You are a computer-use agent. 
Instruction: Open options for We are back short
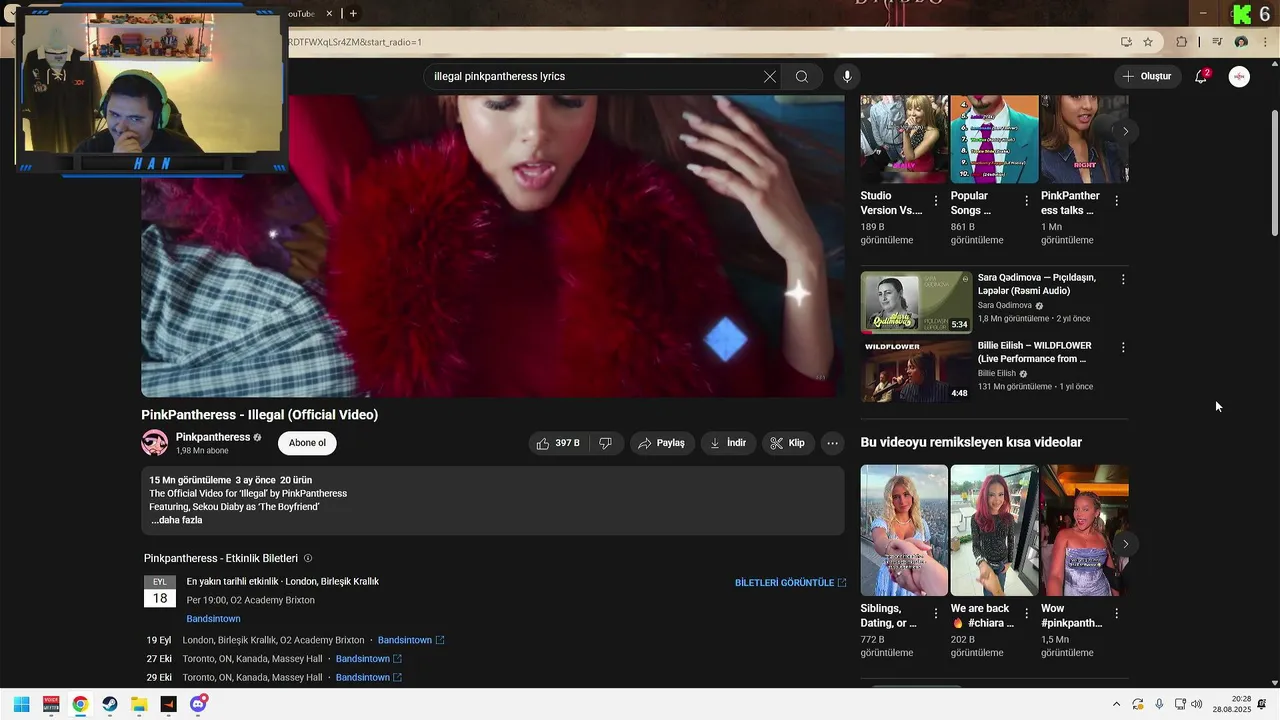[1026, 614]
